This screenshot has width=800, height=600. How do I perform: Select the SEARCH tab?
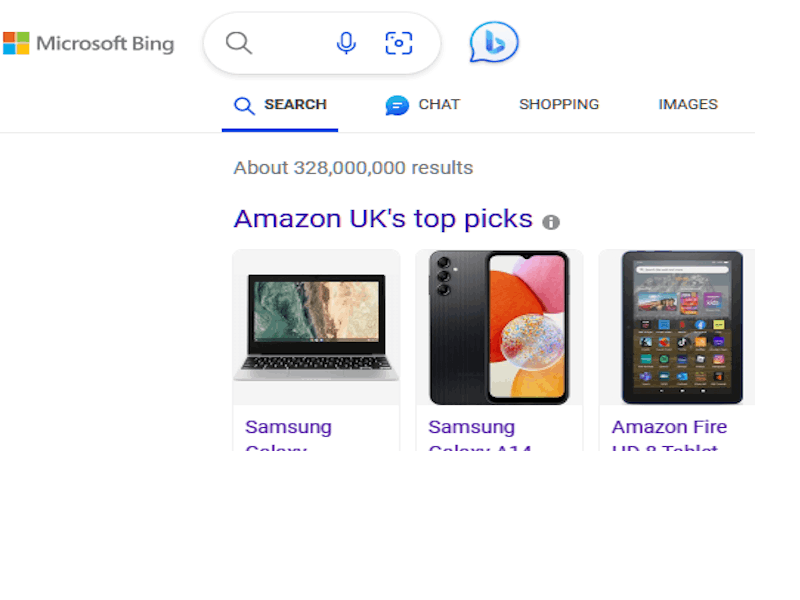pos(295,104)
